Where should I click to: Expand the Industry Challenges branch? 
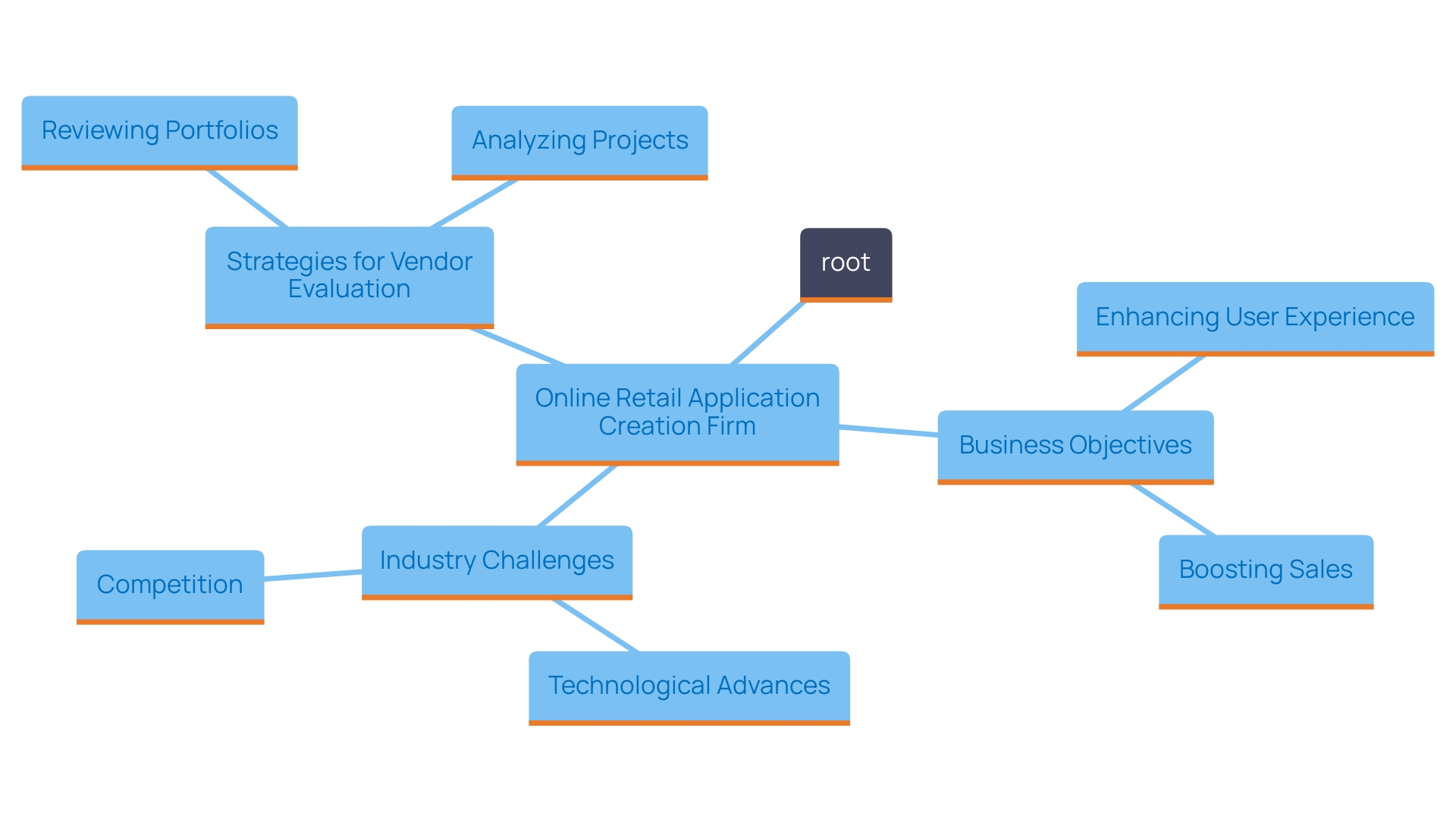pos(490,560)
